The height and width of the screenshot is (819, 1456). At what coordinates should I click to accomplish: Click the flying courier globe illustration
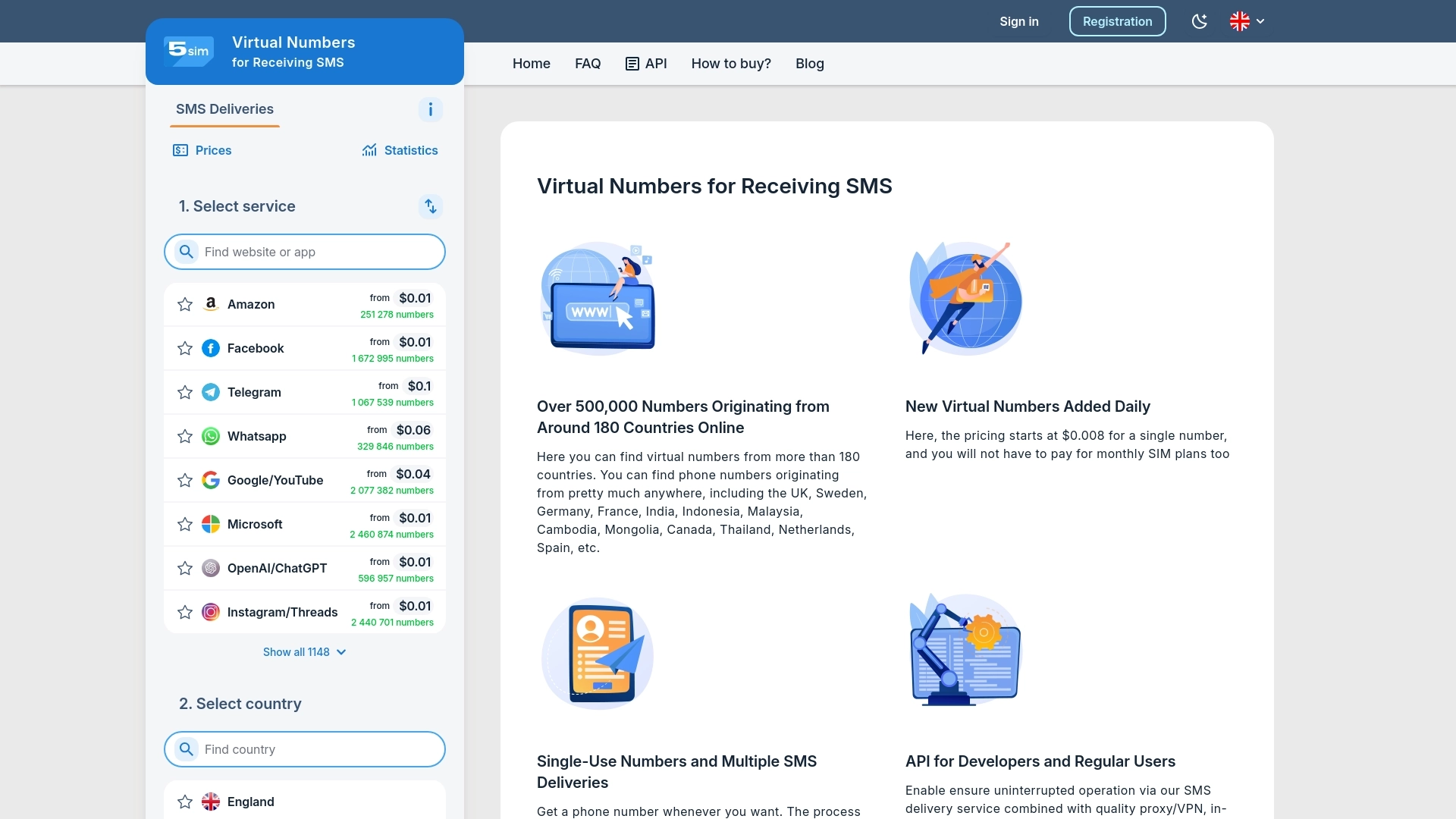click(965, 298)
